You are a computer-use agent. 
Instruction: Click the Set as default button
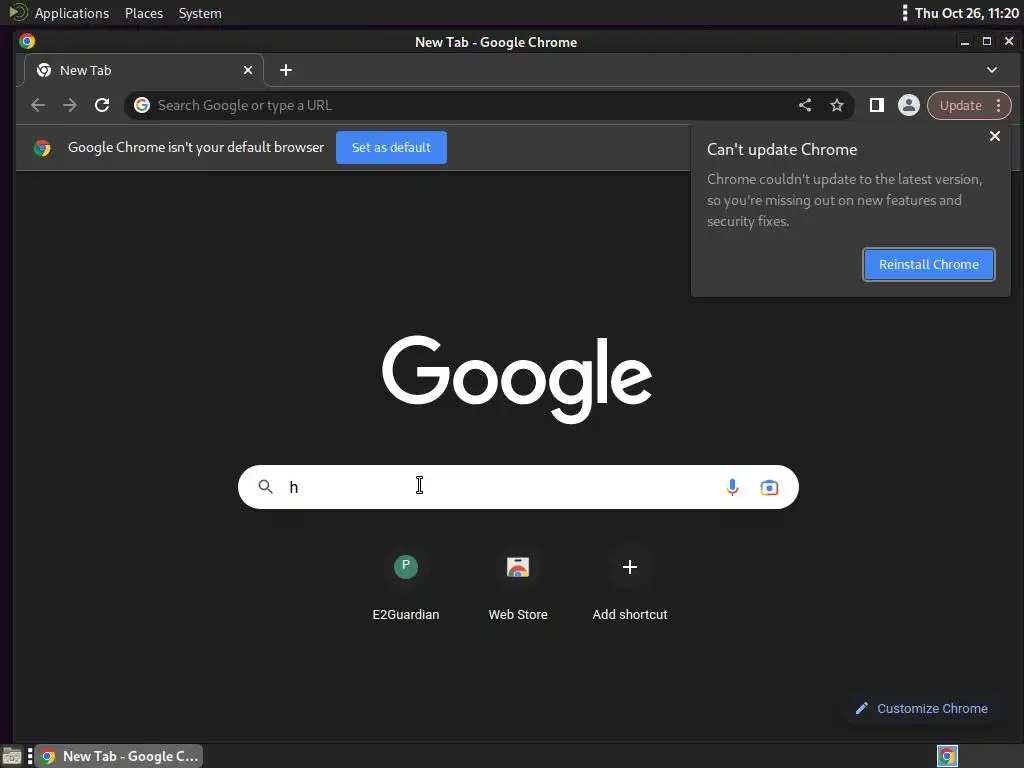(x=391, y=148)
